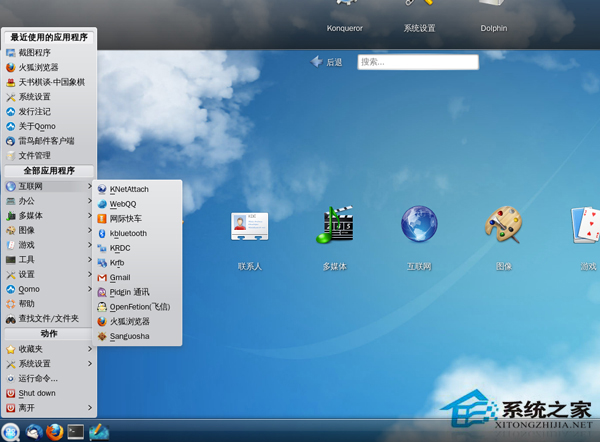This screenshot has width=600, height=442.
Task: Launch Gmail from the Internet submenu
Action: click(119, 277)
